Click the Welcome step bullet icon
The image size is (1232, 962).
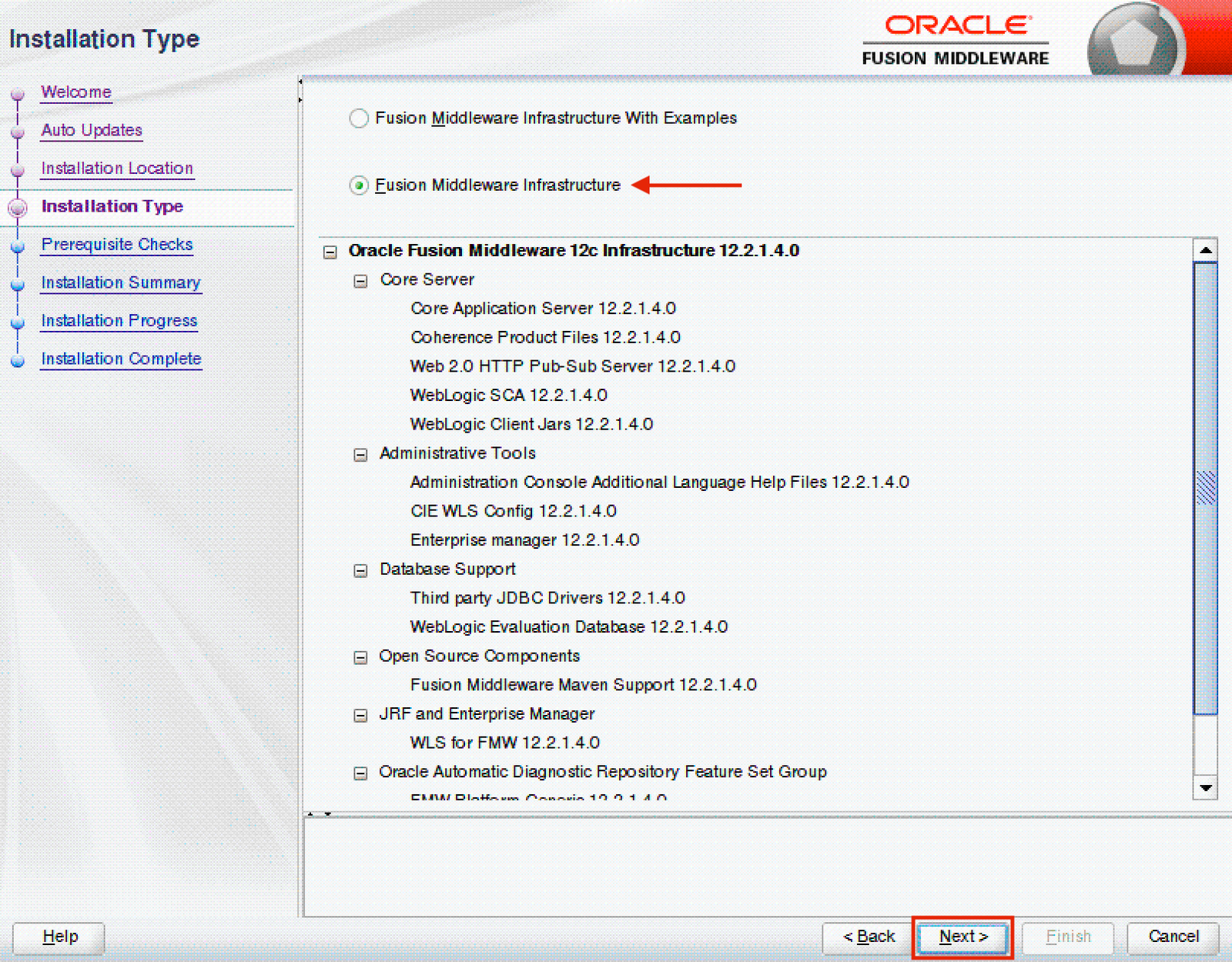coord(18,94)
